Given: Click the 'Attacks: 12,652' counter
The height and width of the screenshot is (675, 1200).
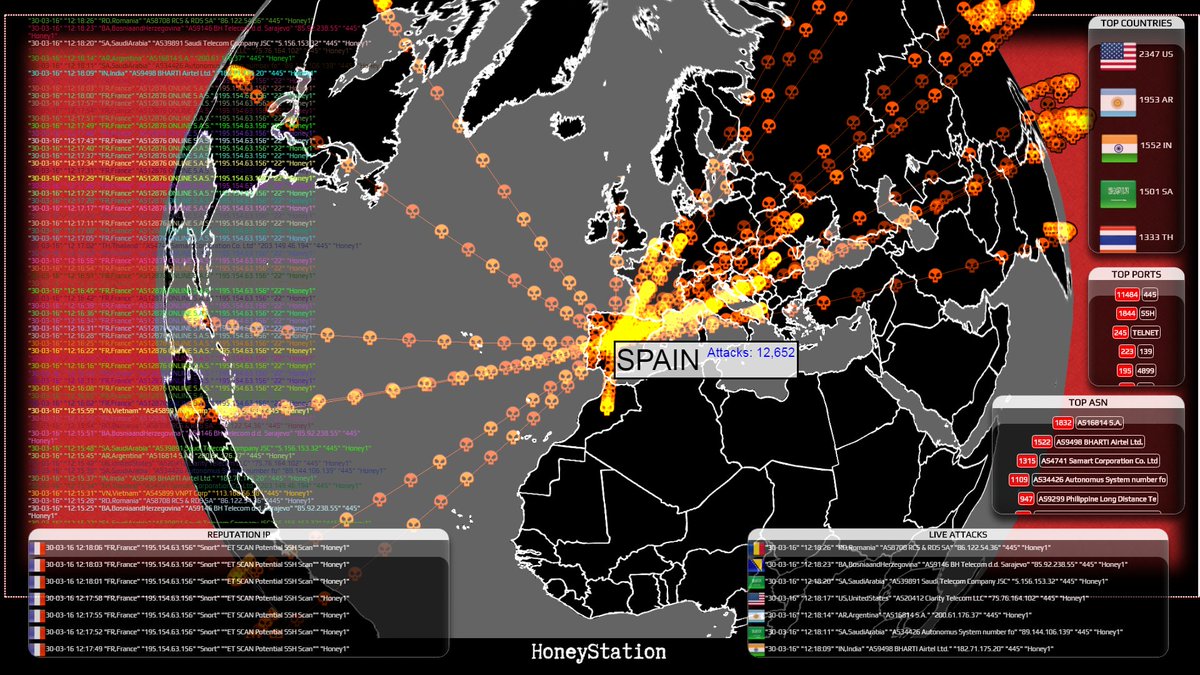Looking at the screenshot, I should tap(751, 353).
